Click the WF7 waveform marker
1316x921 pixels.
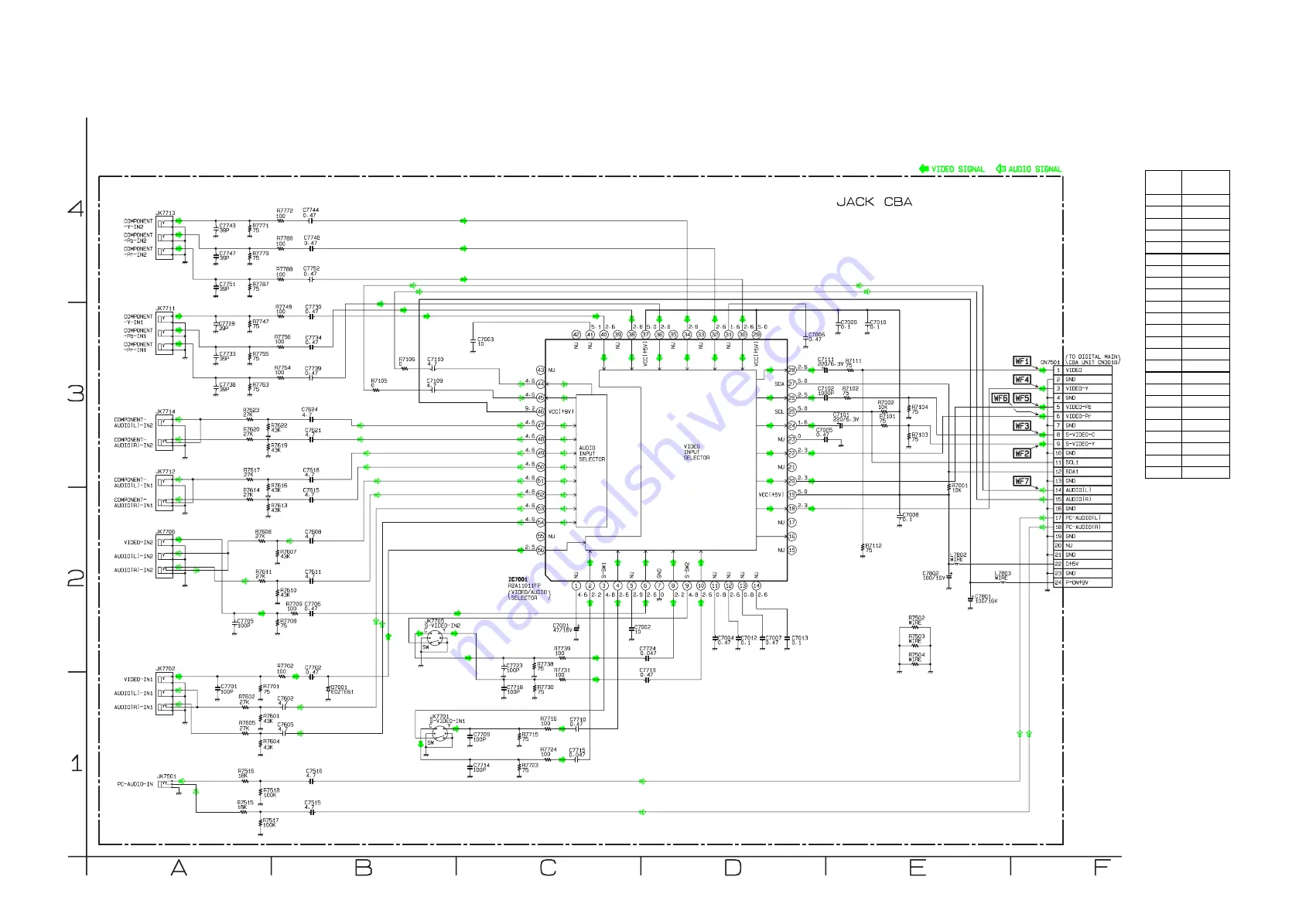pyautogui.click(x=1022, y=481)
